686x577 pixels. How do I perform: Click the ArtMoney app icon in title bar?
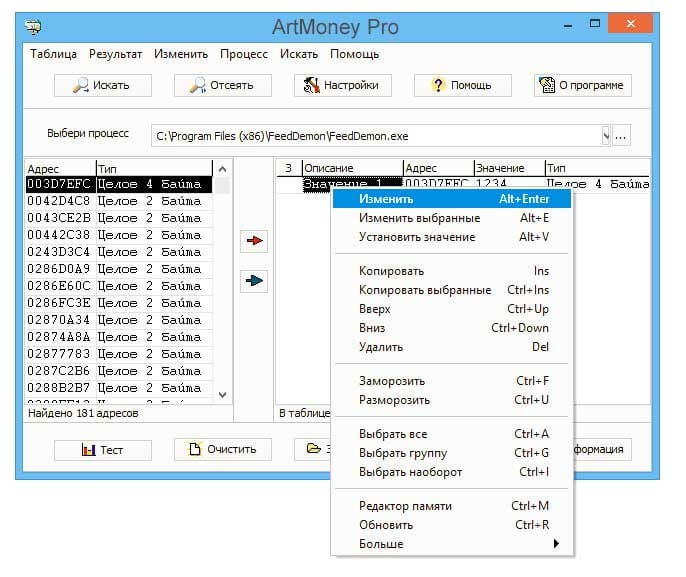33,27
